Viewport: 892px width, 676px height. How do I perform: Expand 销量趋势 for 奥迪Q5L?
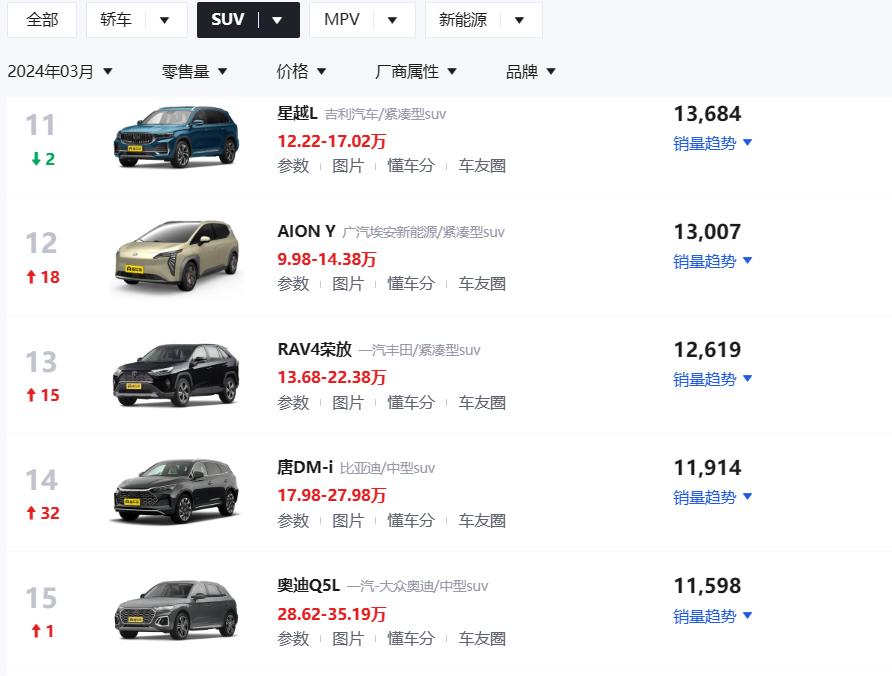pyautogui.click(x=713, y=616)
